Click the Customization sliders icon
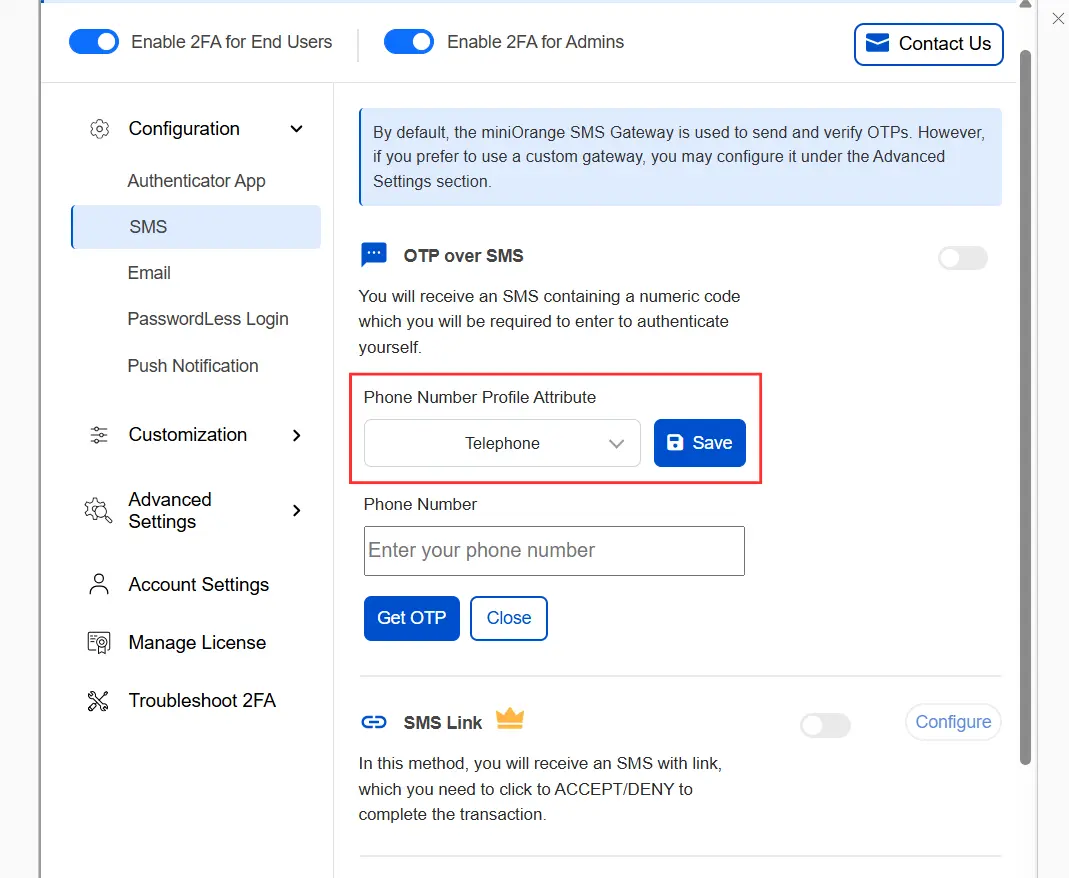This screenshot has width=1069, height=878. (99, 435)
